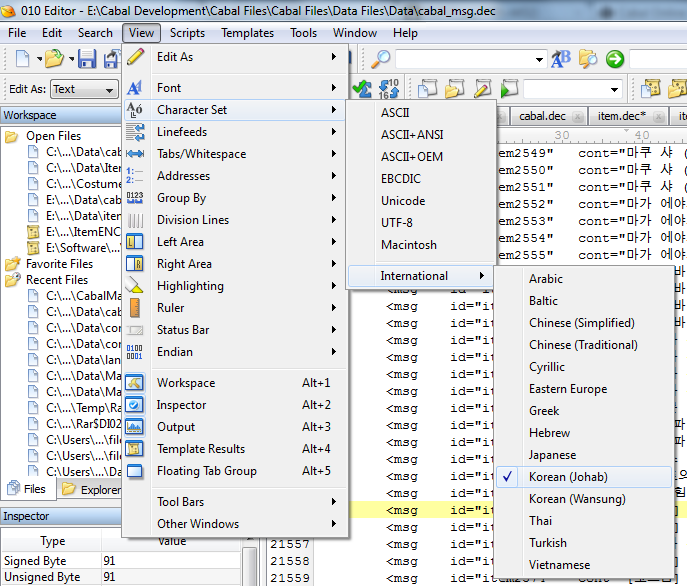Click the orange Ruler icon
The height and width of the screenshot is (586, 687).
point(135,308)
